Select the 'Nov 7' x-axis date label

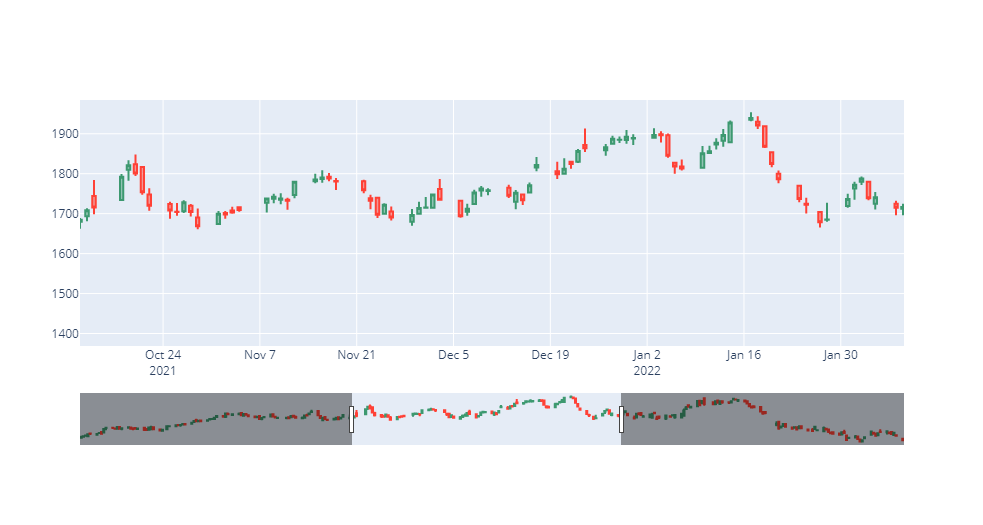(x=259, y=355)
